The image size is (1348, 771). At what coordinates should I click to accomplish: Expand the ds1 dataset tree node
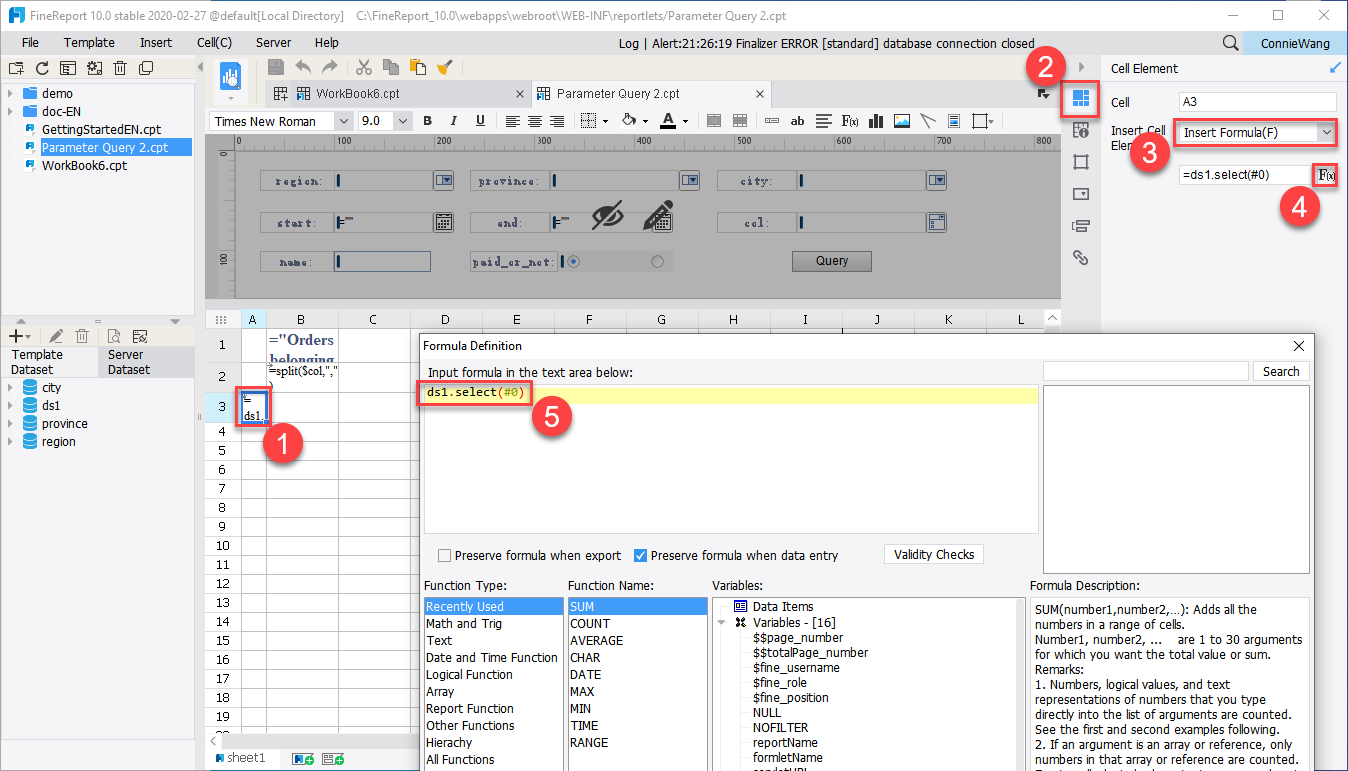pyautogui.click(x=12, y=405)
